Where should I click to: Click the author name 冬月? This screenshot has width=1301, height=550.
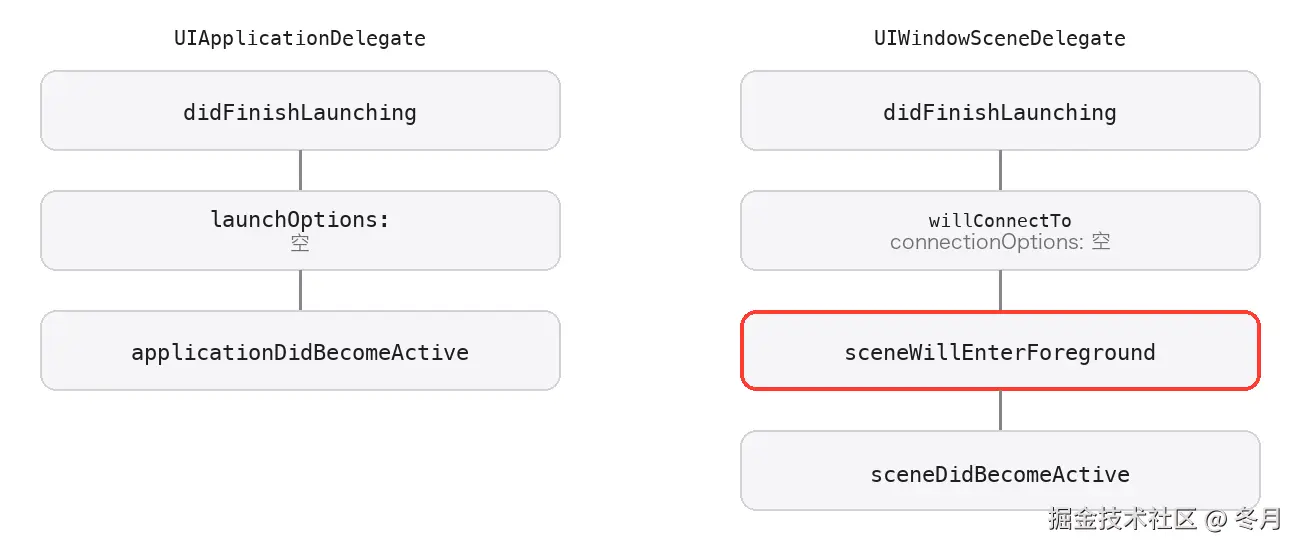1258,518
